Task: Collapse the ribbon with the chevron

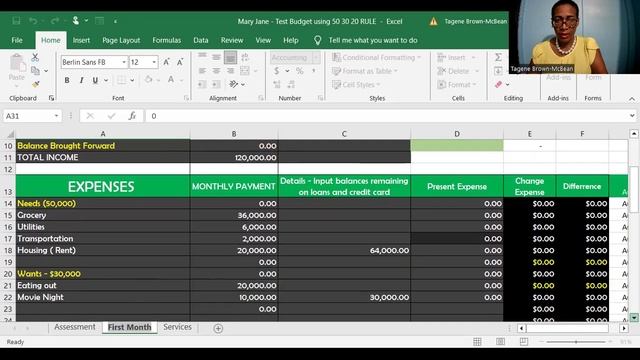Action: coord(631,99)
